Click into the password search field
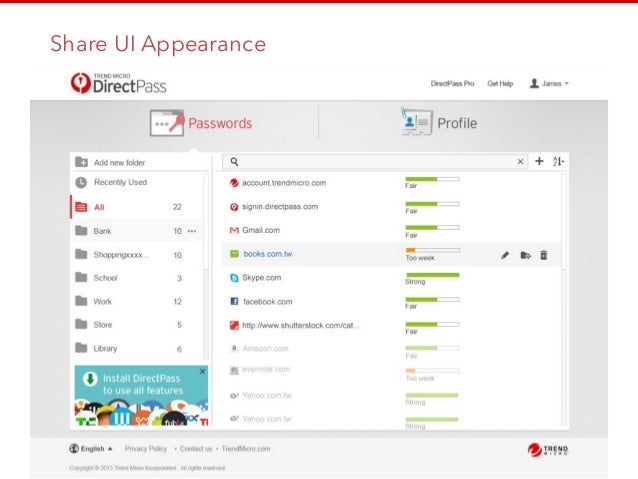 (375, 162)
